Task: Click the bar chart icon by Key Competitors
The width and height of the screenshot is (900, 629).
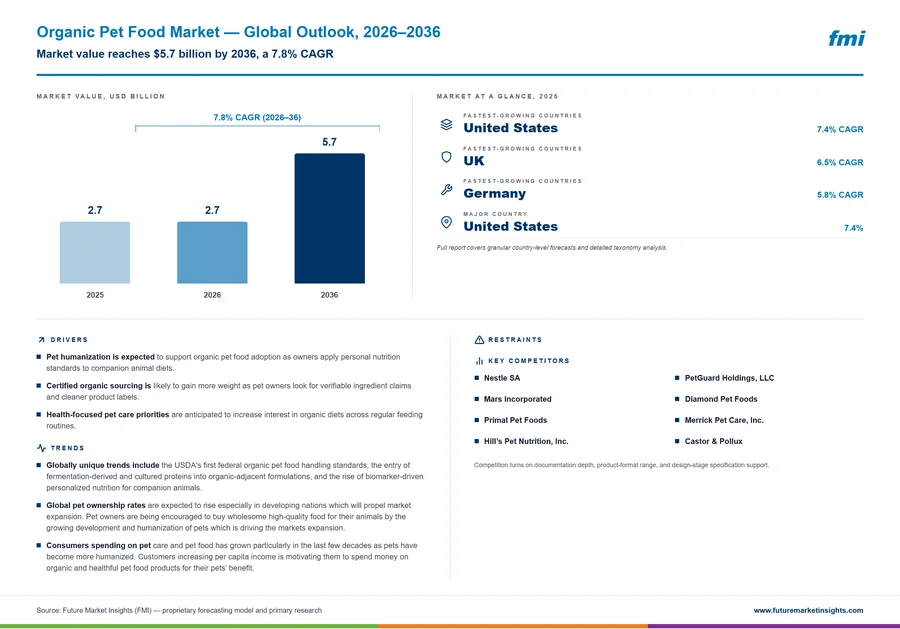Action: pyautogui.click(x=479, y=361)
